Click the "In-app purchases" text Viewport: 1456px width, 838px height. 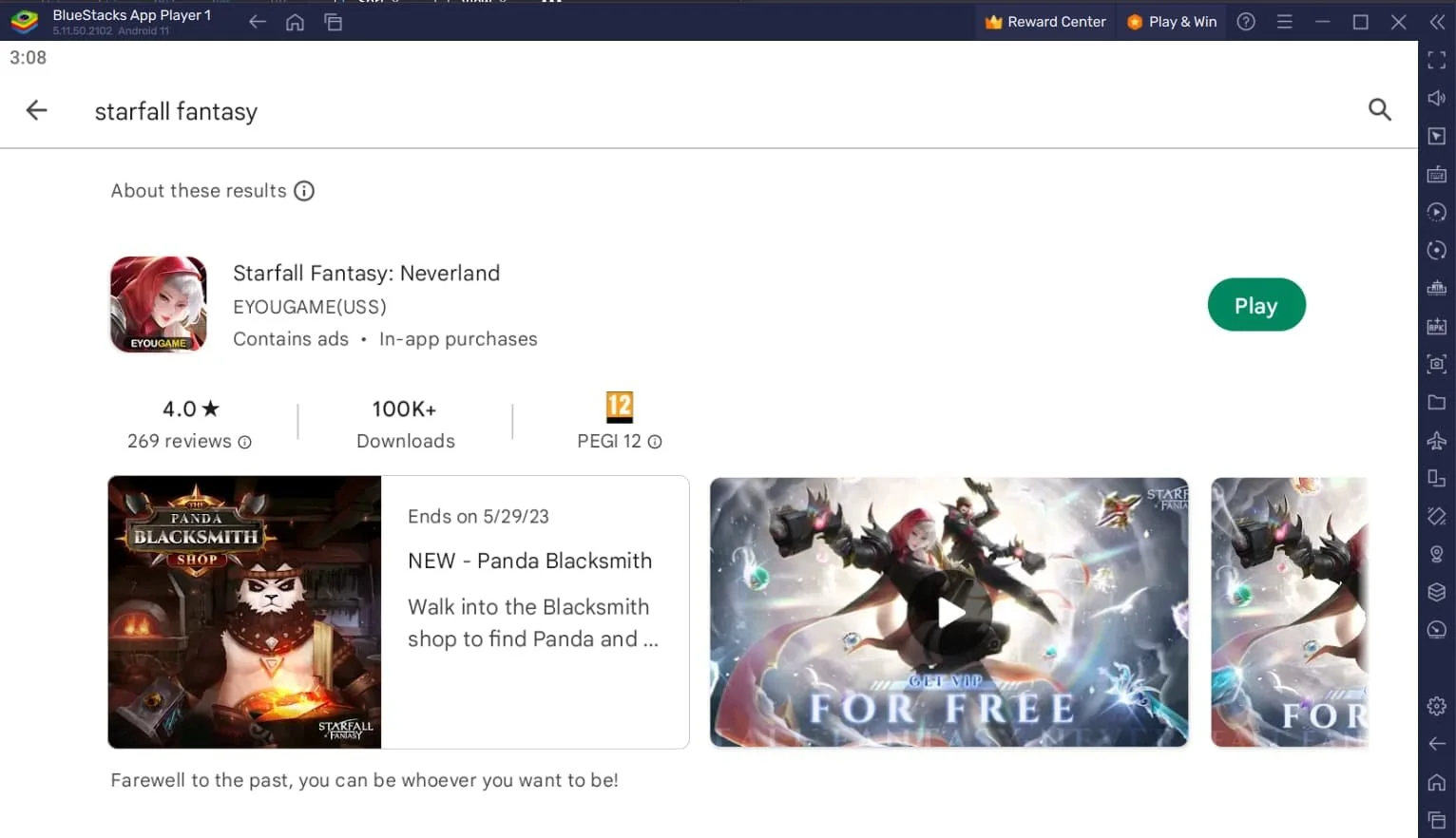tap(458, 339)
